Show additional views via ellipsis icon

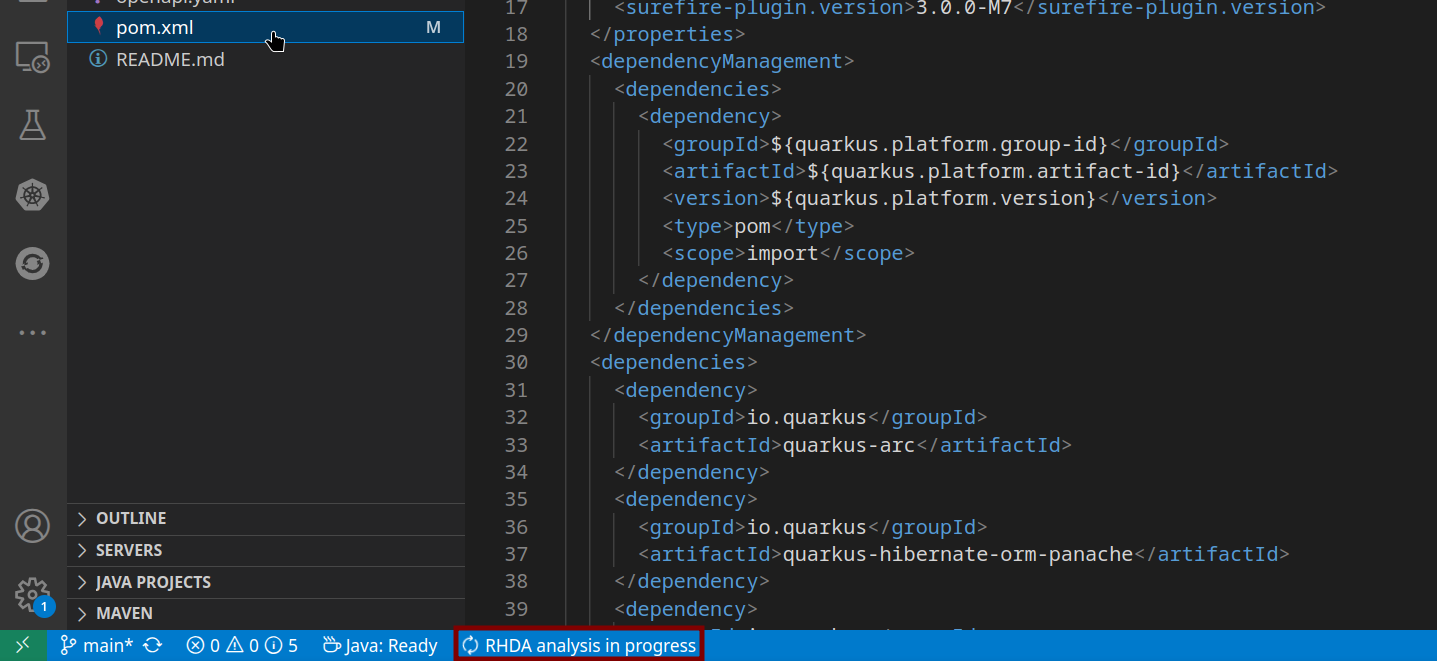point(32,333)
